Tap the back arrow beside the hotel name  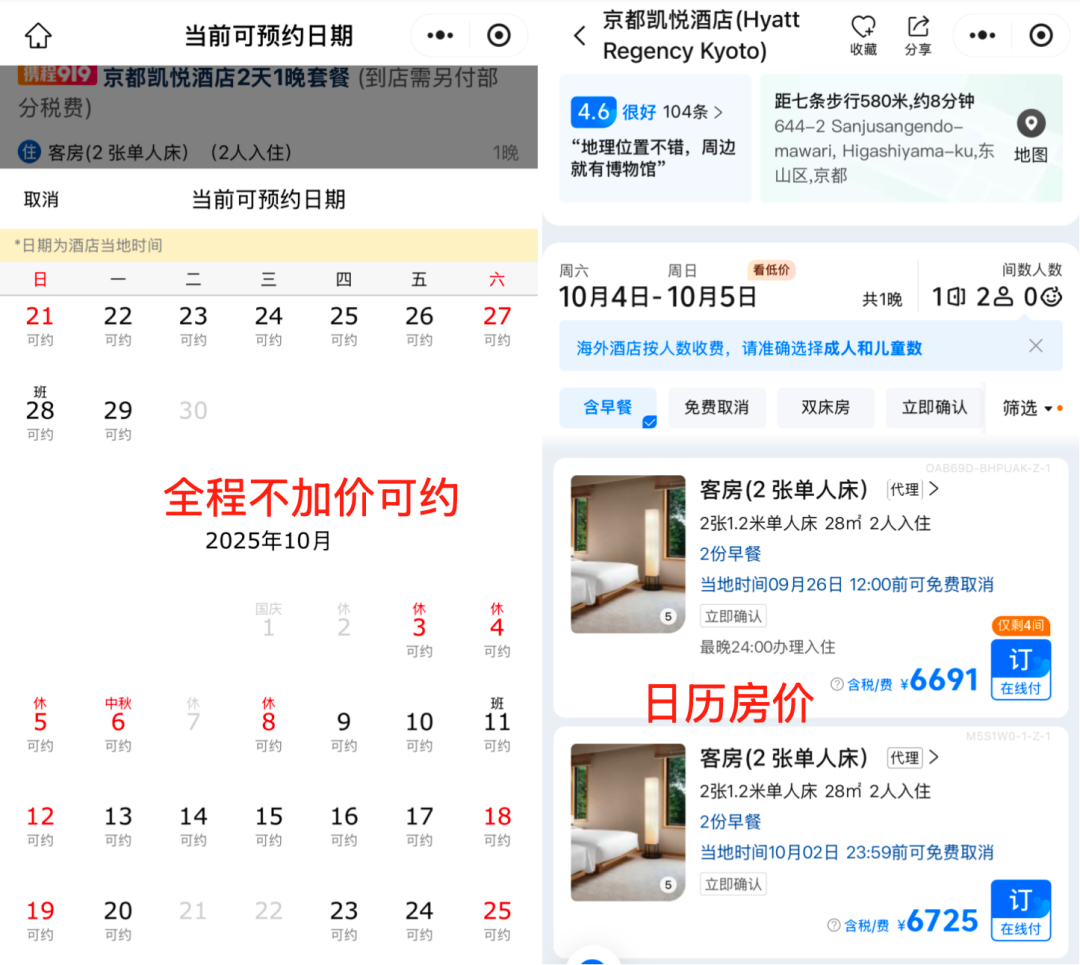[580, 35]
